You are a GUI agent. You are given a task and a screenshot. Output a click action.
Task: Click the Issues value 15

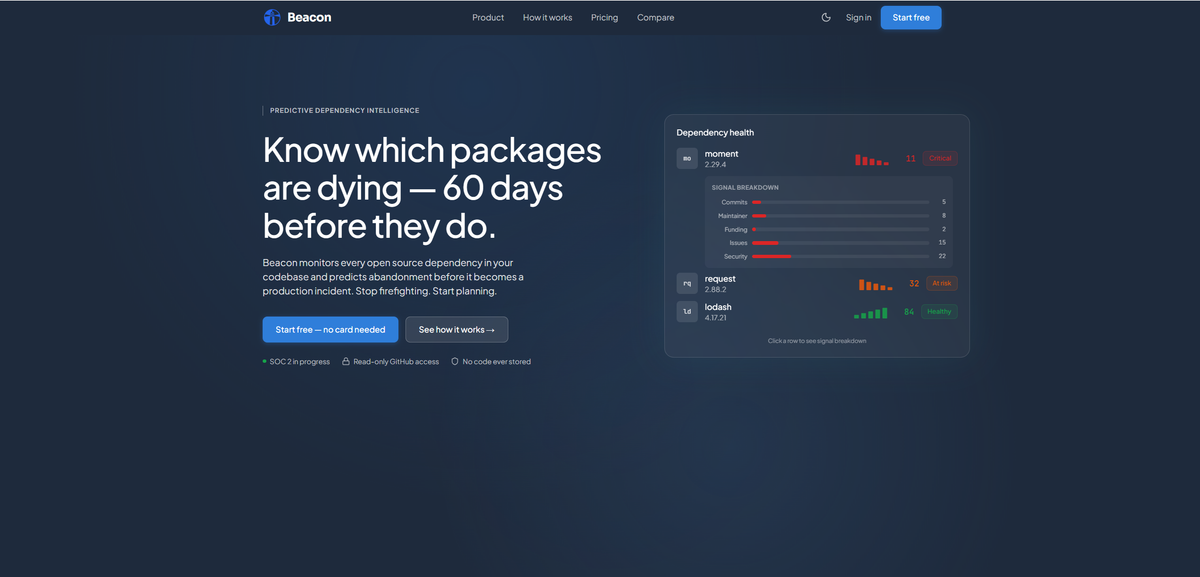tap(942, 243)
